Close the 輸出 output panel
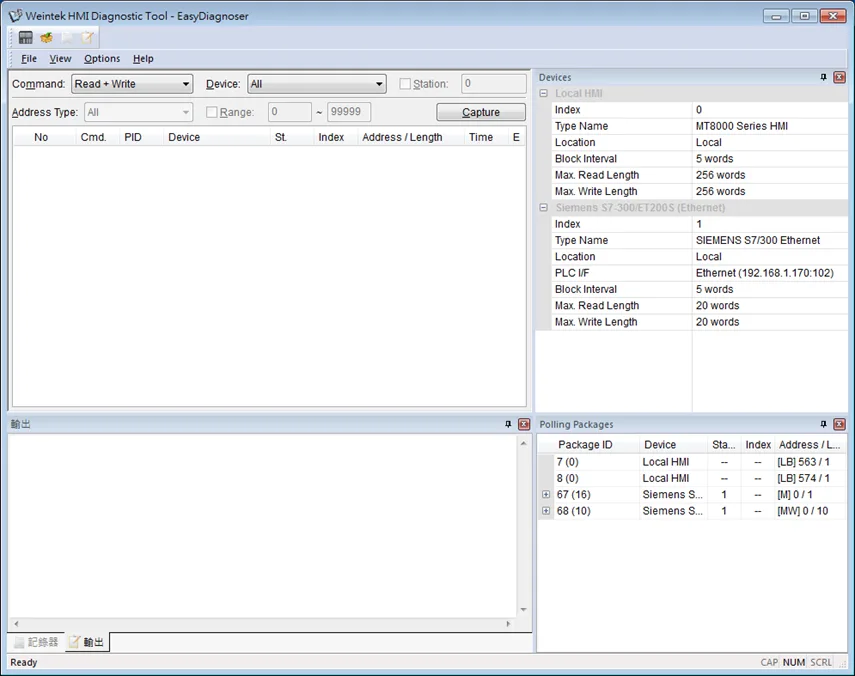 coord(524,424)
